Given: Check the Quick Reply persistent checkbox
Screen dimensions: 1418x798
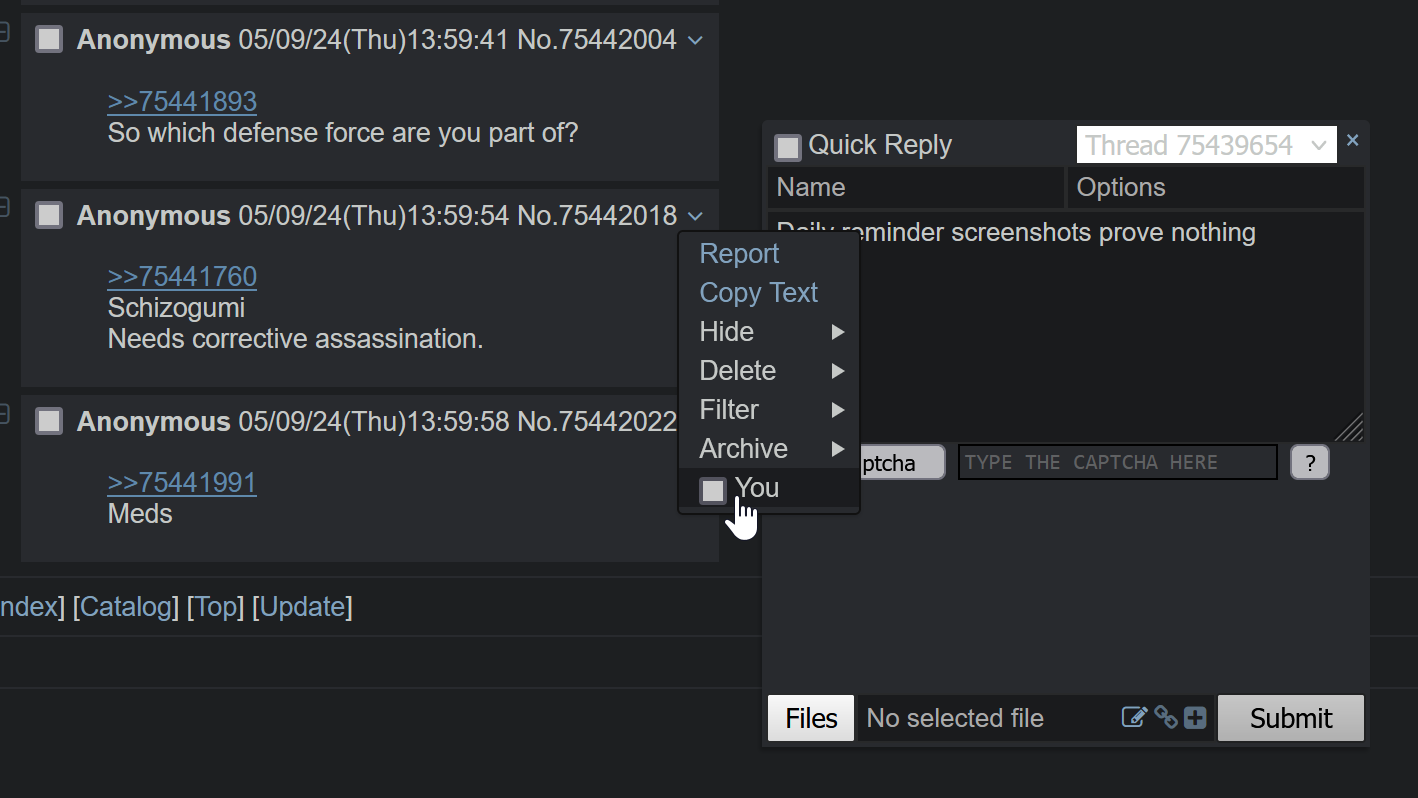Looking at the screenshot, I should pos(788,147).
